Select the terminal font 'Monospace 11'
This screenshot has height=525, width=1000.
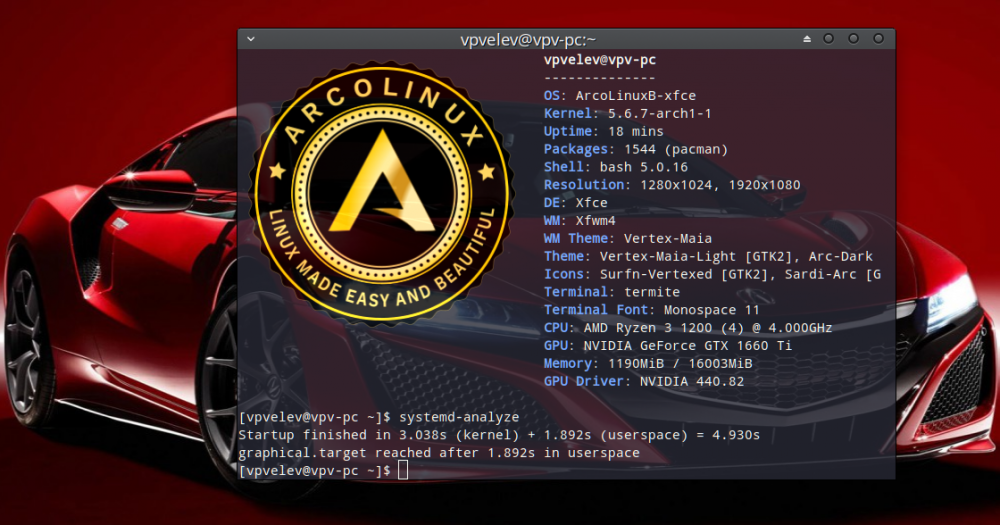pos(712,310)
